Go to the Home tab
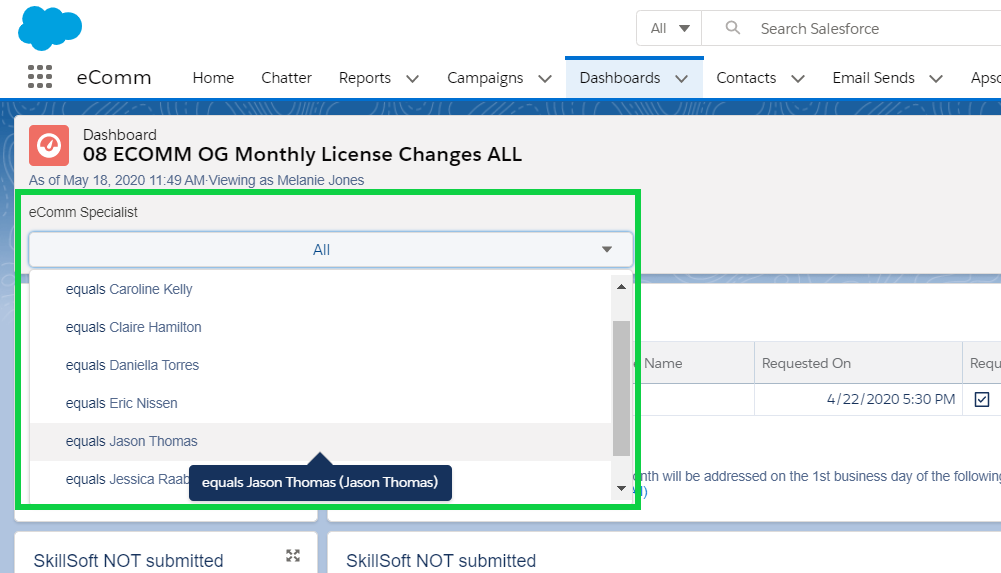 coord(213,78)
